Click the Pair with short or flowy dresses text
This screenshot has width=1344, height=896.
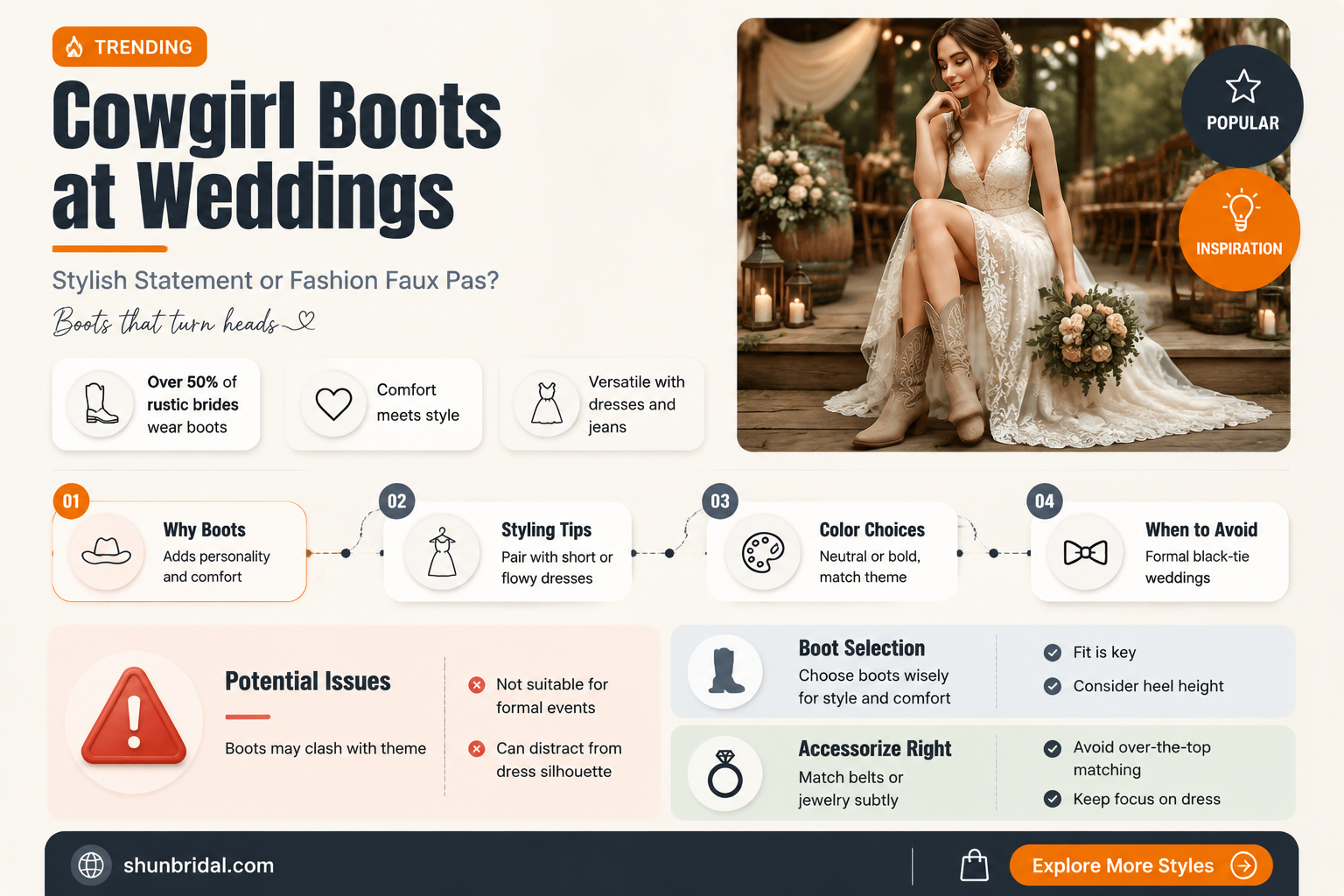[556, 568]
